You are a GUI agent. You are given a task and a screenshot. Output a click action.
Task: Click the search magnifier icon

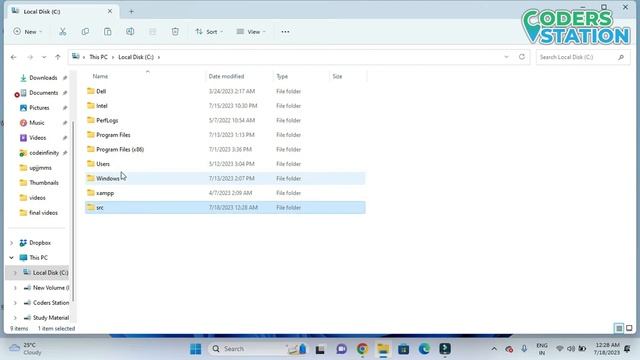tap(621, 57)
